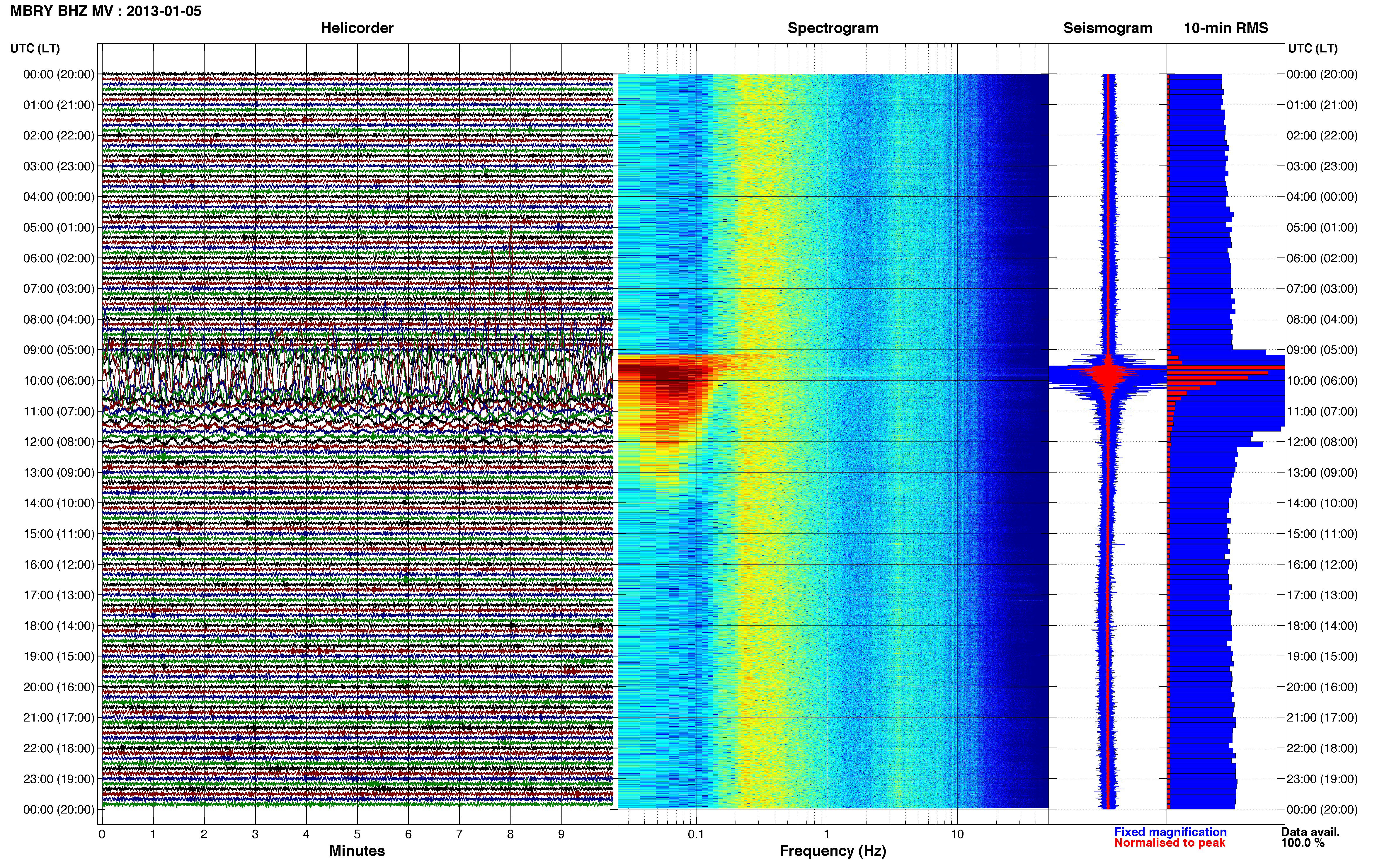Viewport: 1389px width, 868px height.
Task: Click left time label 03:00 (23:00)
Action: (59, 166)
